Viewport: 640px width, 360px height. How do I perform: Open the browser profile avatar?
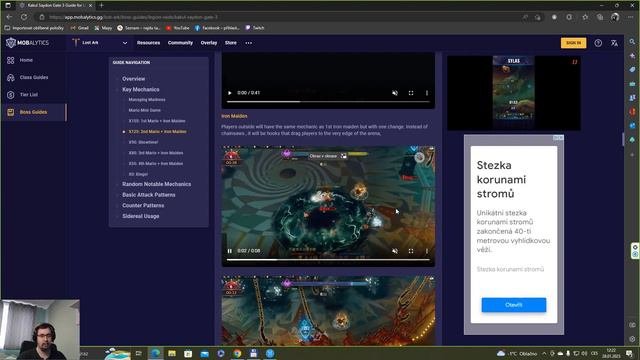pyautogui.click(x=615, y=17)
